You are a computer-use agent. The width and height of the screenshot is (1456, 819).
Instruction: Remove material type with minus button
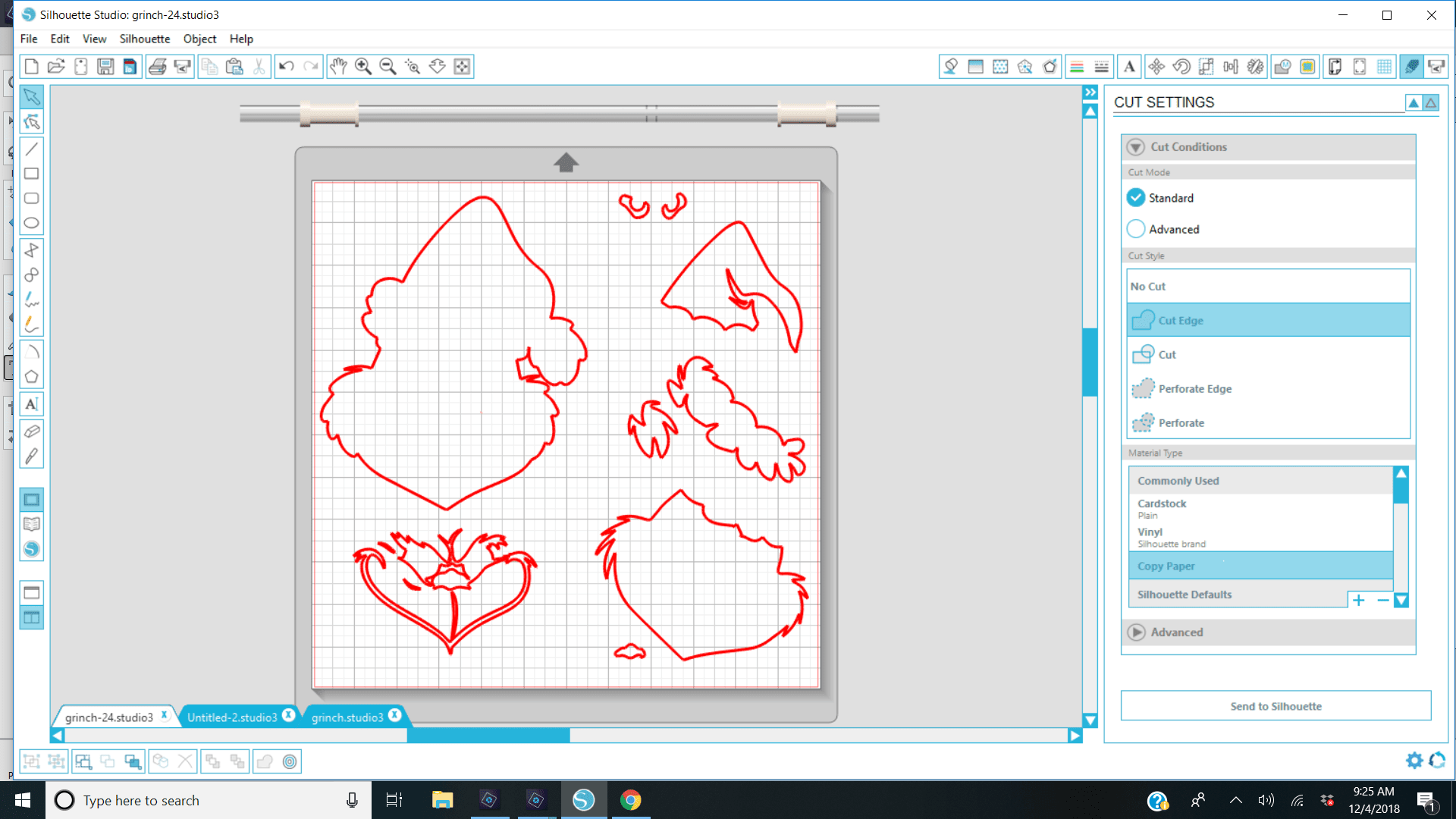coord(1382,601)
